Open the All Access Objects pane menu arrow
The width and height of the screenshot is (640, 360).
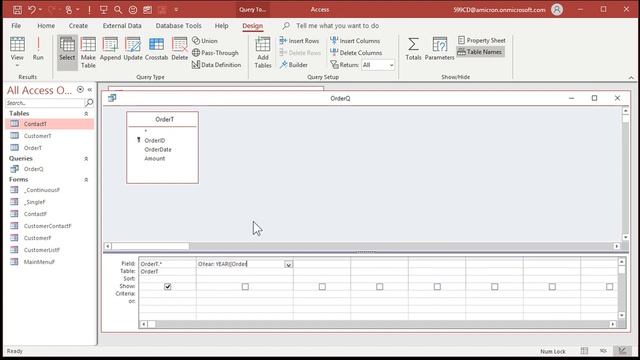pos(80,89)
